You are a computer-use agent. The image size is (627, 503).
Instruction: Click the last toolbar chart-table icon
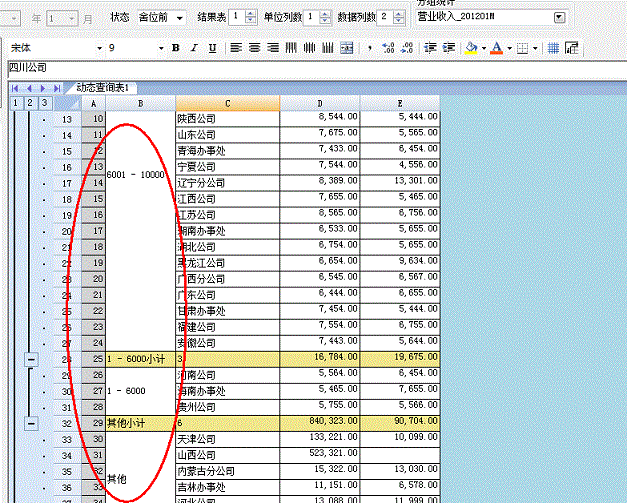pyautogui.click(x=572, y=48)
